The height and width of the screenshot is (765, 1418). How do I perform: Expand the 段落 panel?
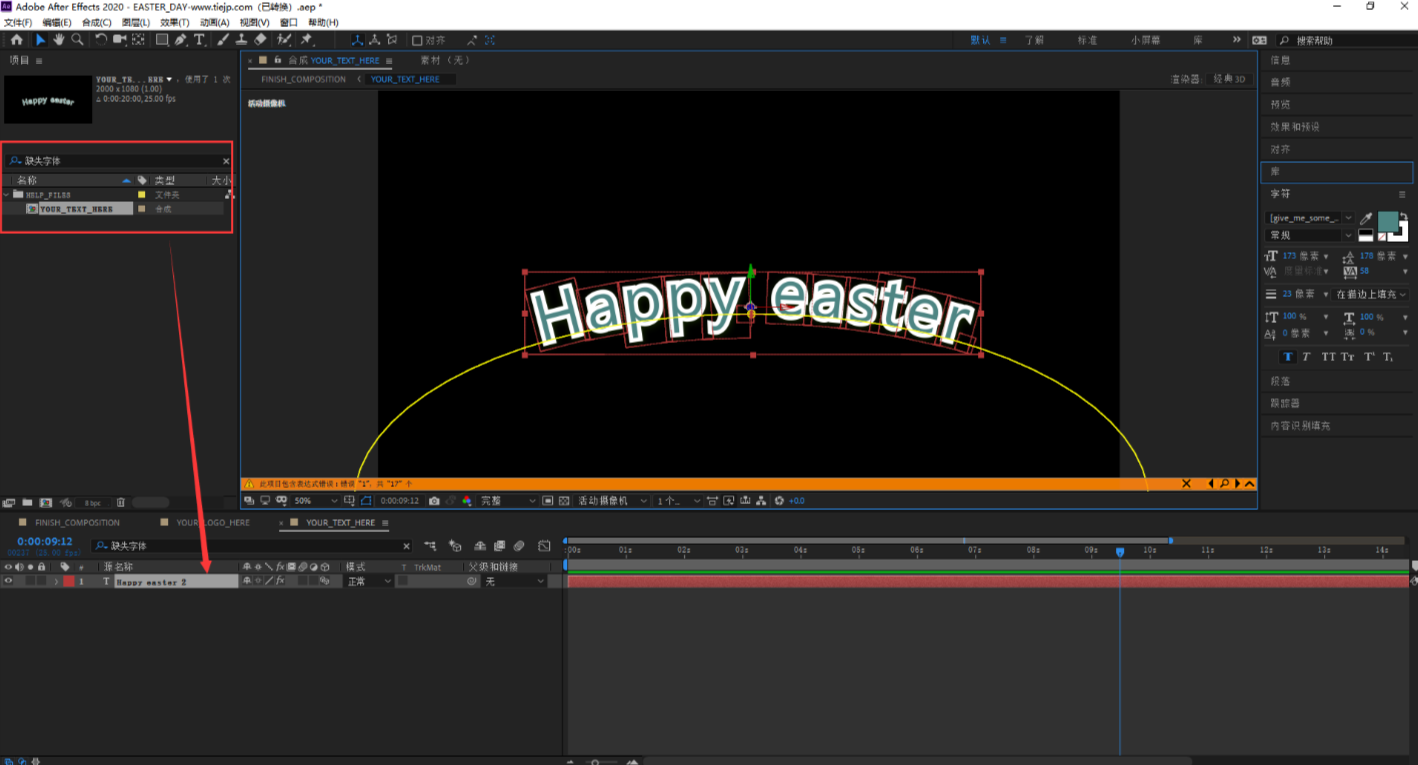[x=1280, y=381]
